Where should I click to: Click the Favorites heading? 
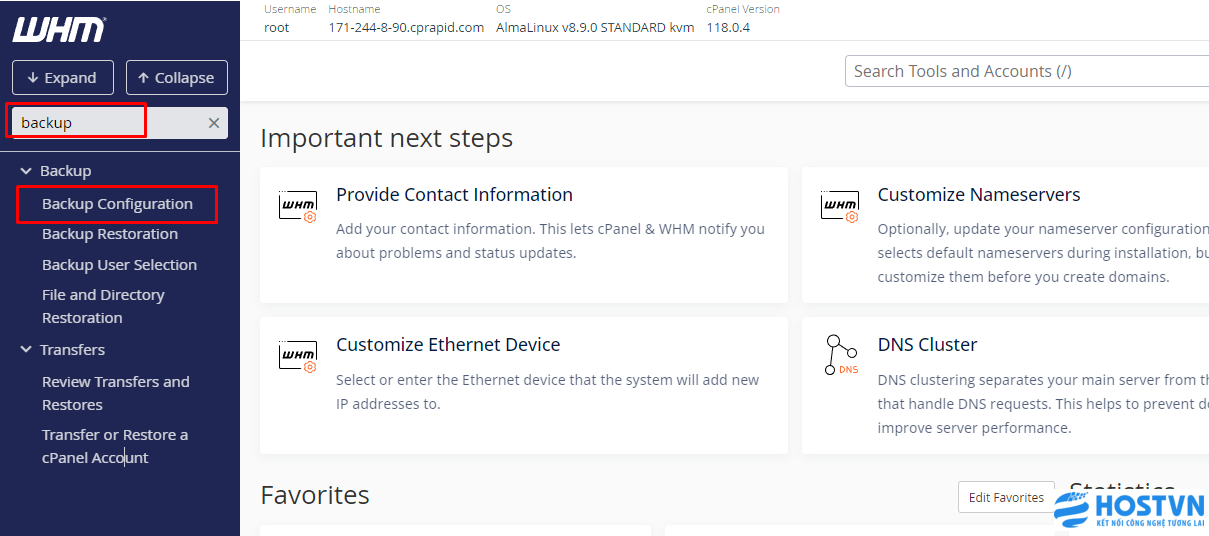pos(315,495)
